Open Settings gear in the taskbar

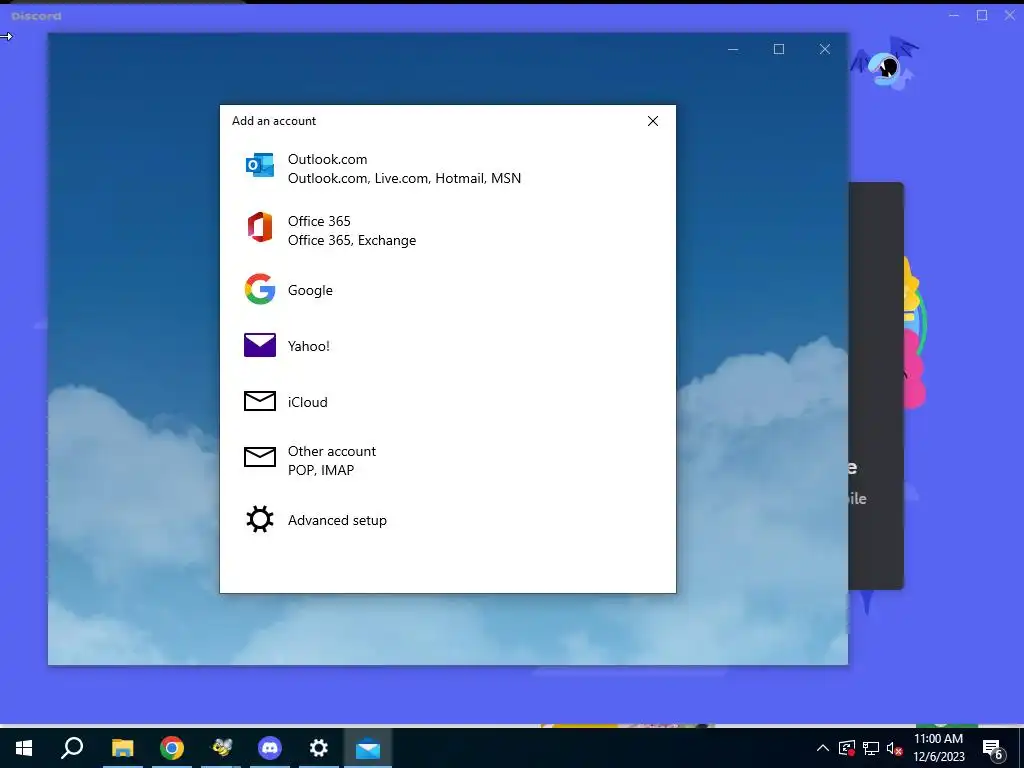[x=319, y=748]
